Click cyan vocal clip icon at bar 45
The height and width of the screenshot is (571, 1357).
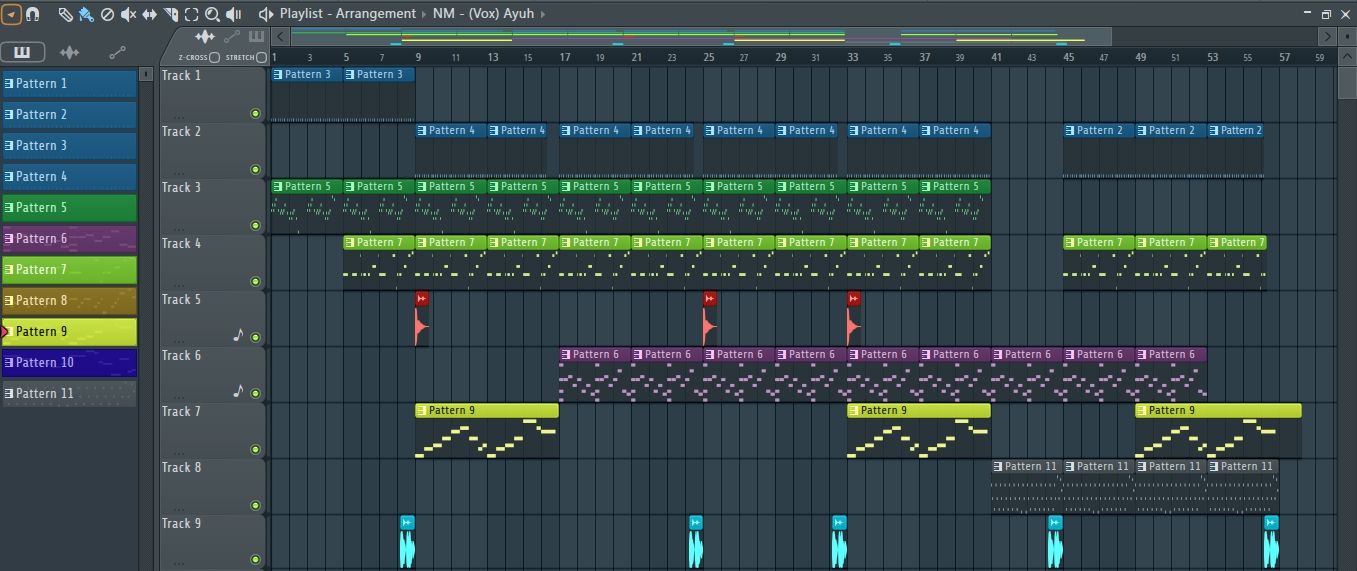[1054, 523]
